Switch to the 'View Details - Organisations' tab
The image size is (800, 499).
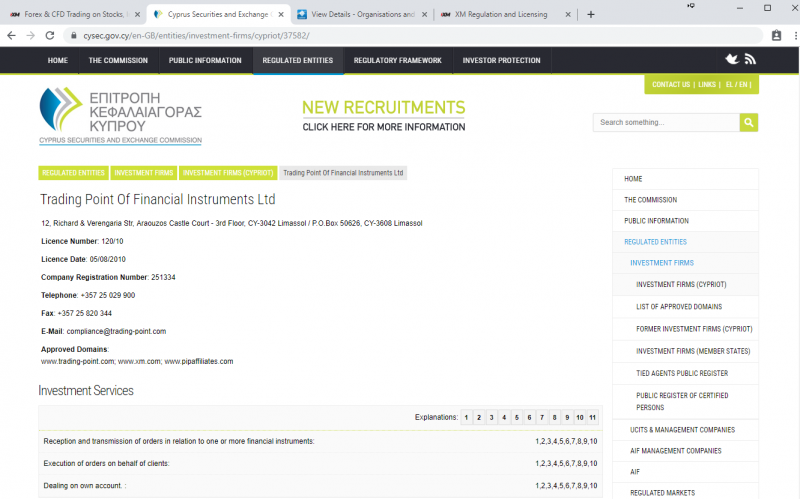coord(362,14)
